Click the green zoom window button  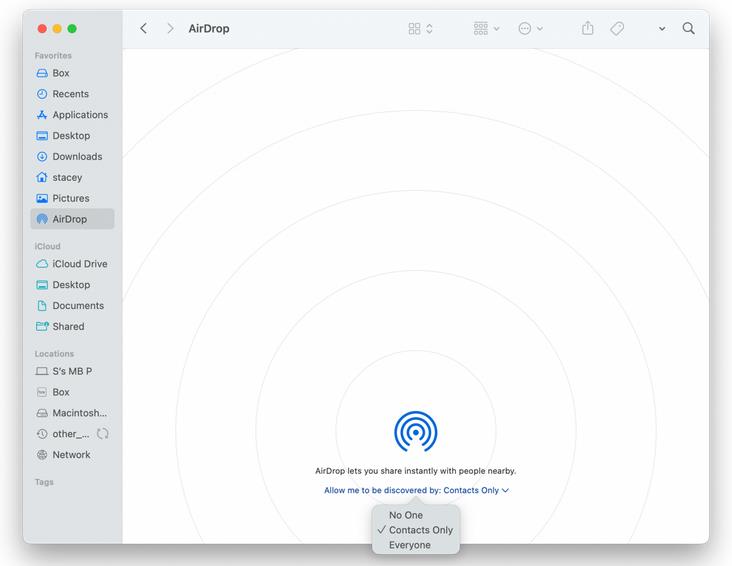(72, 29)
